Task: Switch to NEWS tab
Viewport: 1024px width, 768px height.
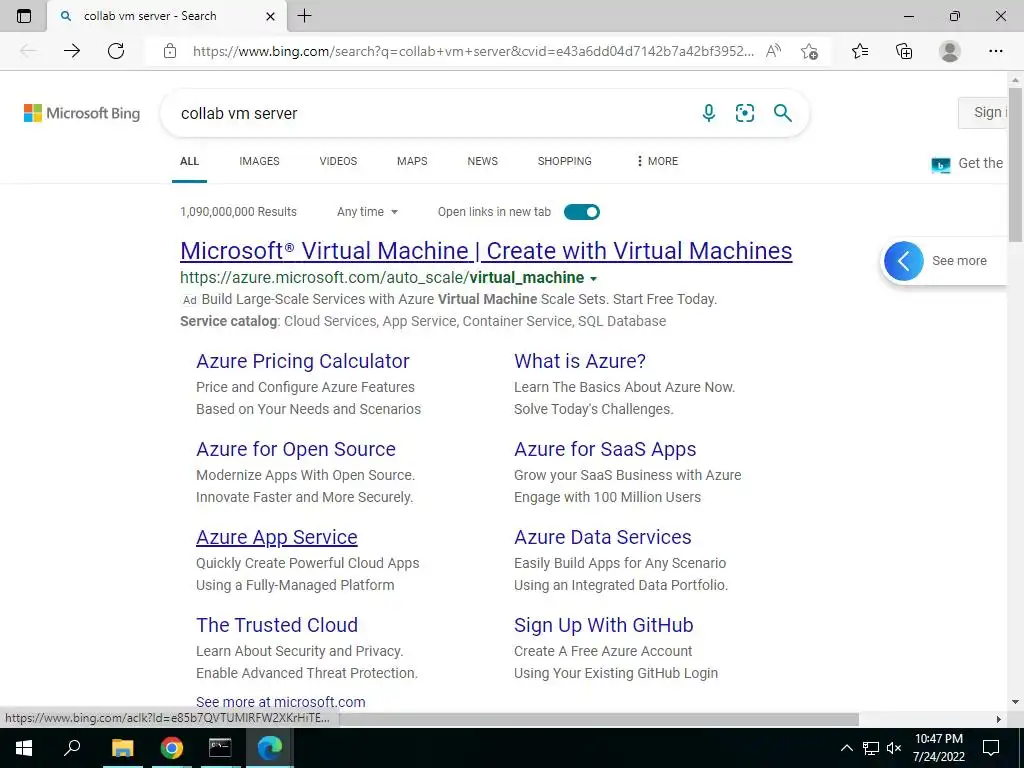Action: (x=483, y=161)
